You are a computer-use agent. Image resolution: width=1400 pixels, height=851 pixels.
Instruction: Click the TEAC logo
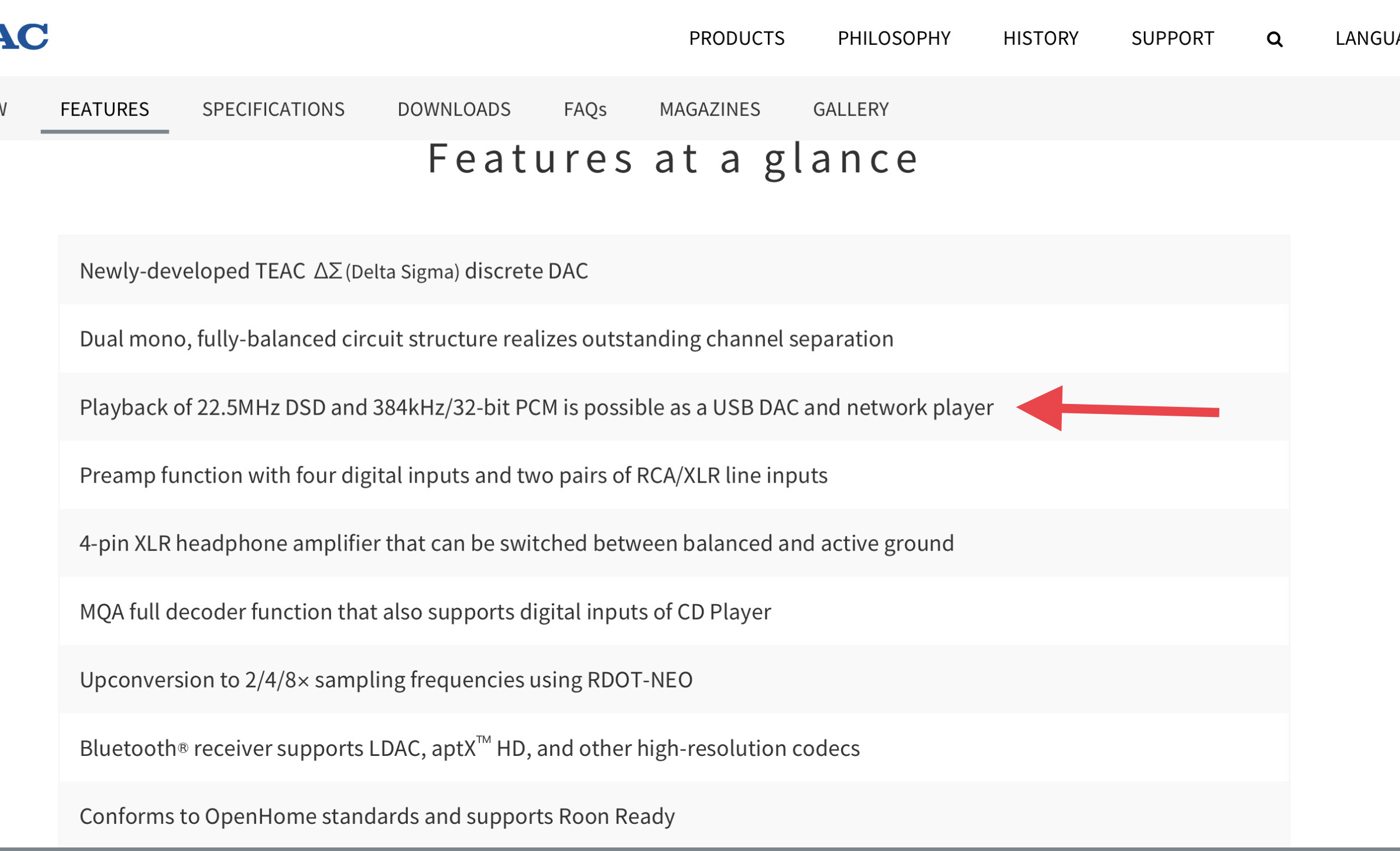coord(24,37)
